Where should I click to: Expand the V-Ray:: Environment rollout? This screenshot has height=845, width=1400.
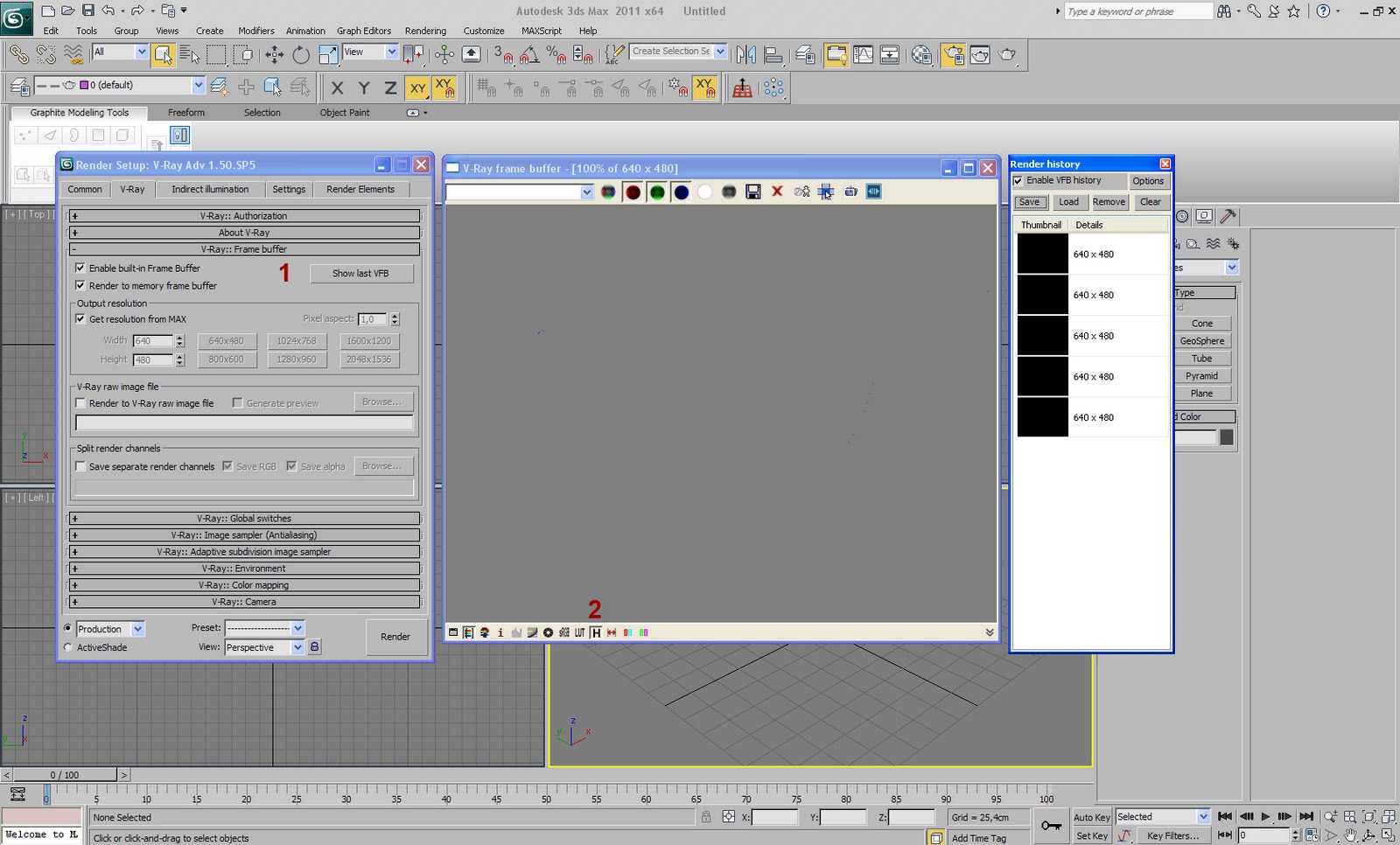point(244,569)
